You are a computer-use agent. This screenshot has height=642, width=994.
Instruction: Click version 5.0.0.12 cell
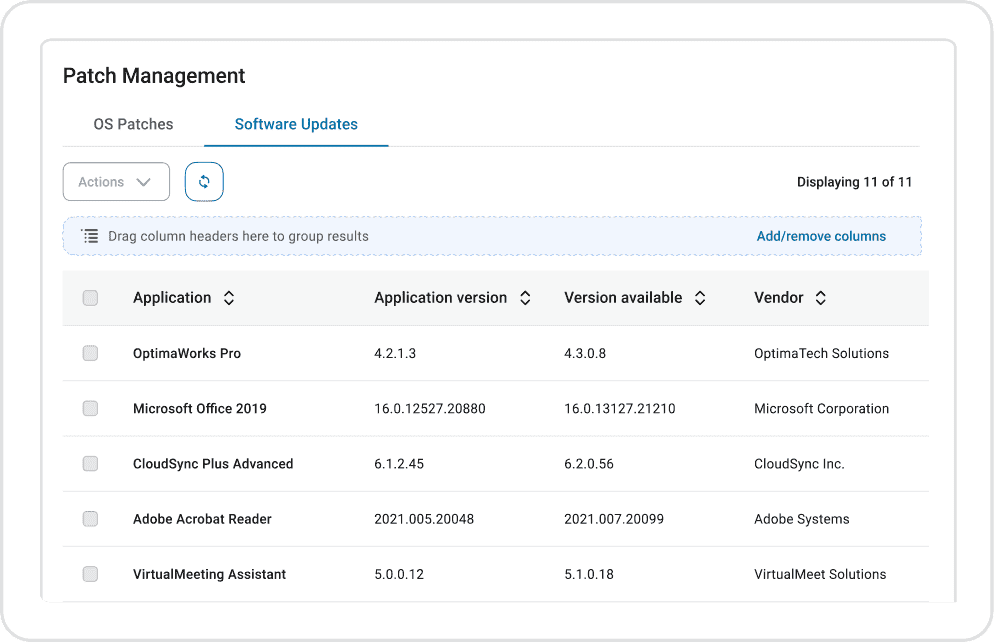399,574
